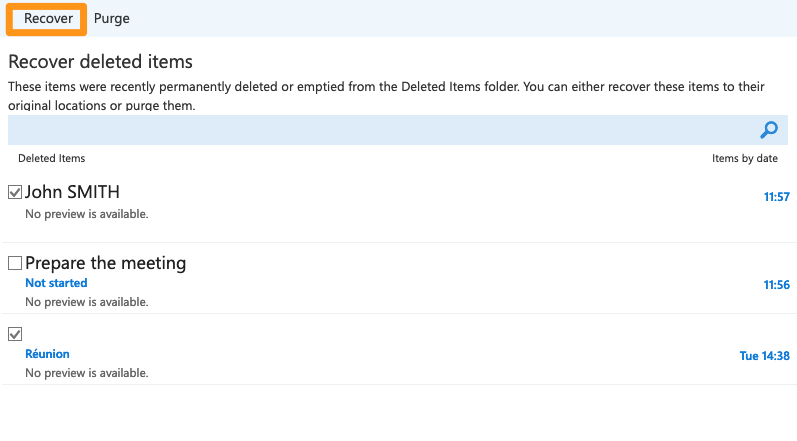Click Prepare the meeting's no preview text
The height and width of the screenshot is (441, 797).
click(86, 302)
